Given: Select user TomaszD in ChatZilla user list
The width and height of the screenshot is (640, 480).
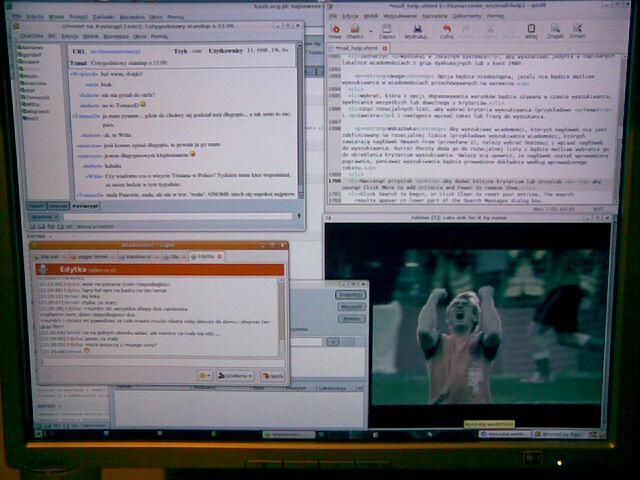Looking at the screenshot, I should coord(36,98).
